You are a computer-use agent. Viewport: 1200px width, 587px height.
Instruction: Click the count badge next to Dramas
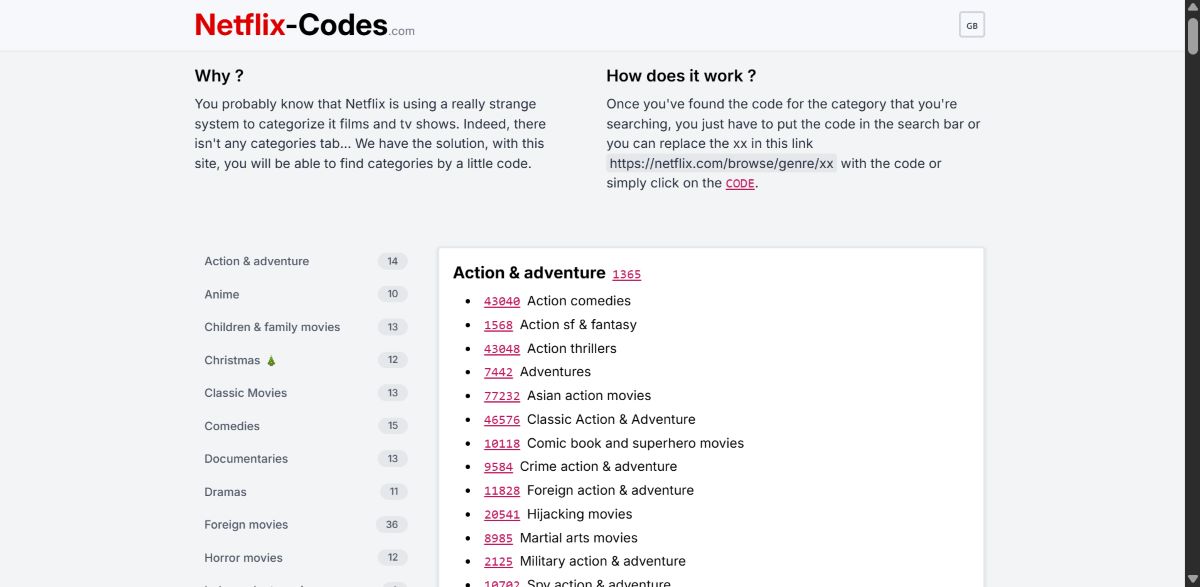coord(392,491)
